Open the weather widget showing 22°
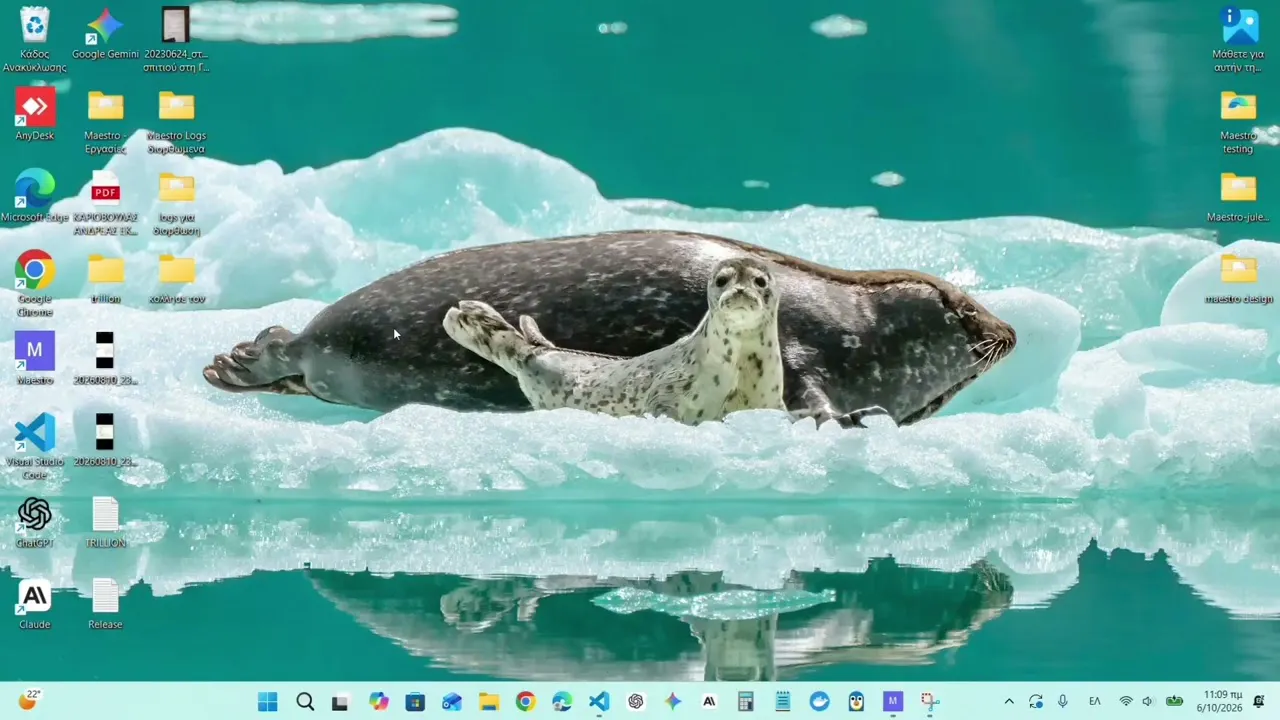The height and width of the screenshot is (720, 1280). [28, 700]
